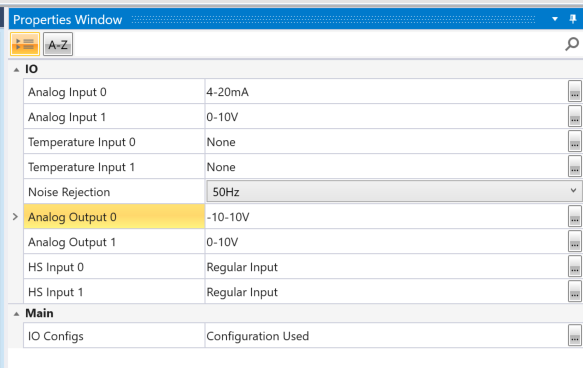Image resolution: width=583 pixels, height=368 pixels.
Task: Open the Noise Rejection 50Hz dropdown
Action: [394, 192]
